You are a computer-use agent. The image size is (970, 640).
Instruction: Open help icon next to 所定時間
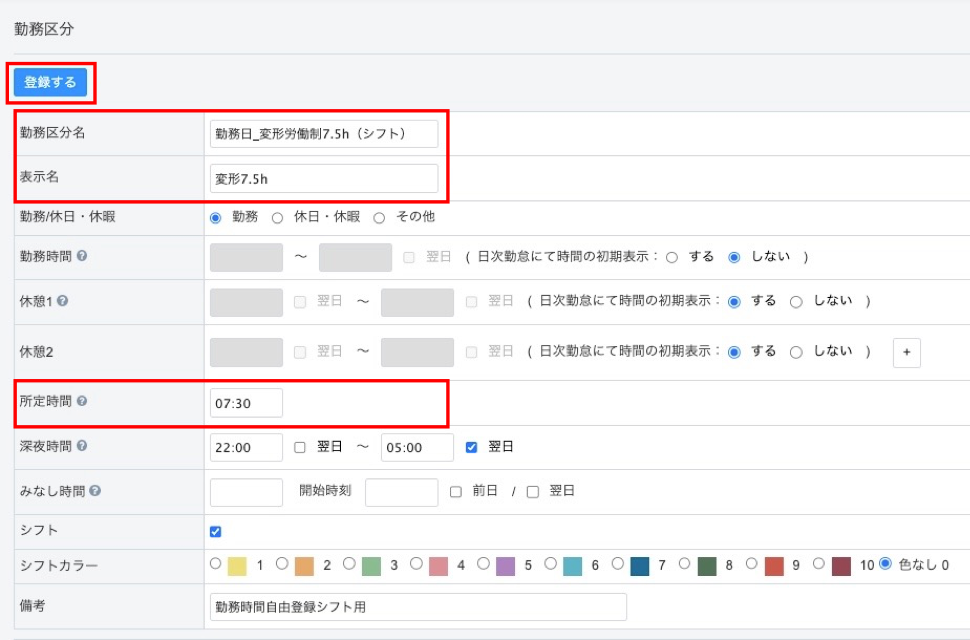pyautogui.click(x=82, y=401)
